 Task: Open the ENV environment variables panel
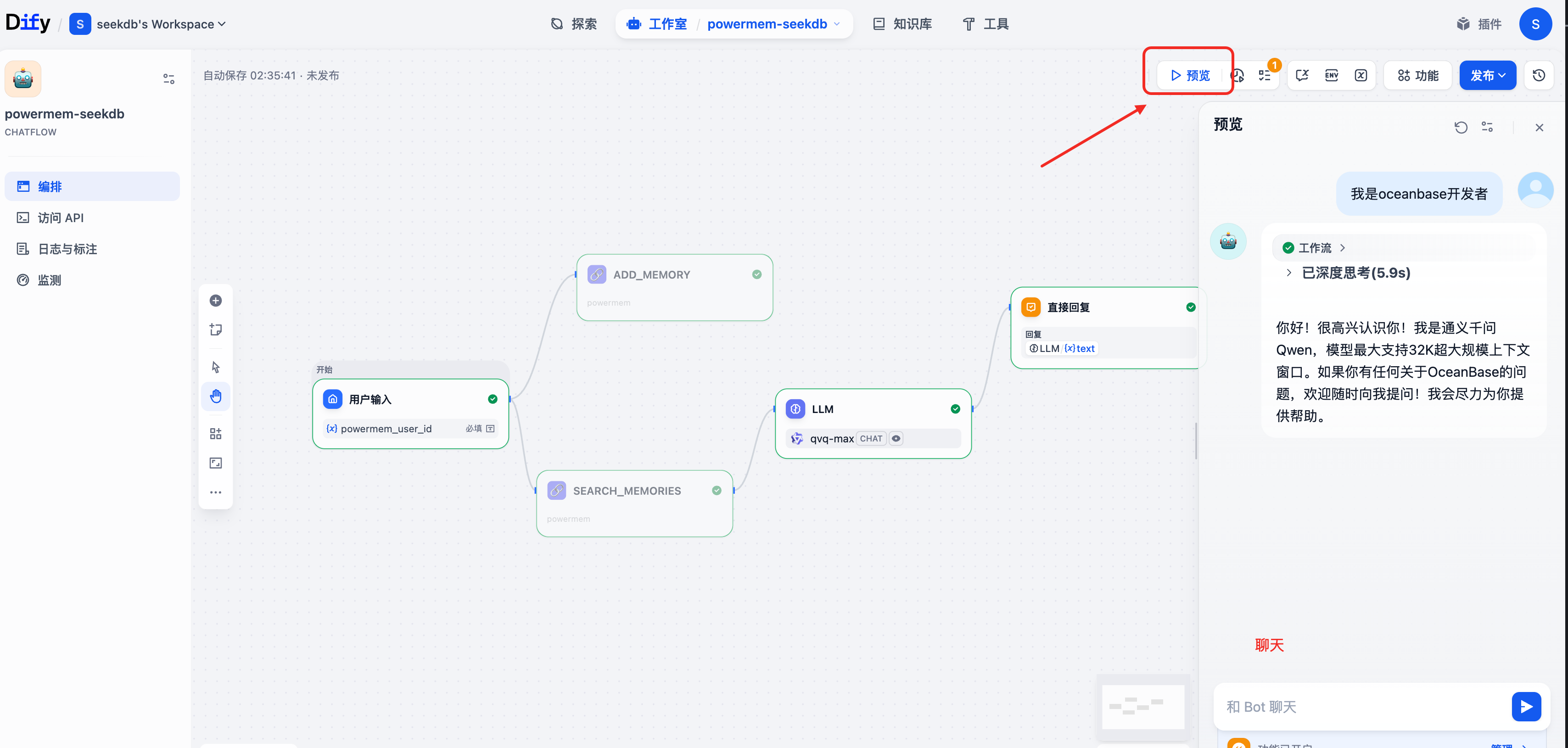tap(1331, 75)
